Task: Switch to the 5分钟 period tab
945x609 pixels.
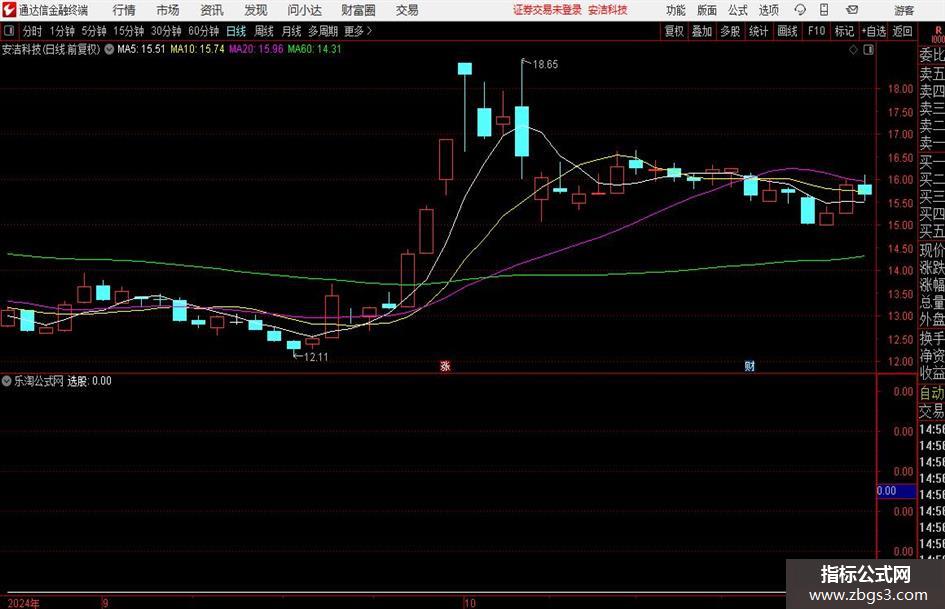Action: (x=94, y=31)
